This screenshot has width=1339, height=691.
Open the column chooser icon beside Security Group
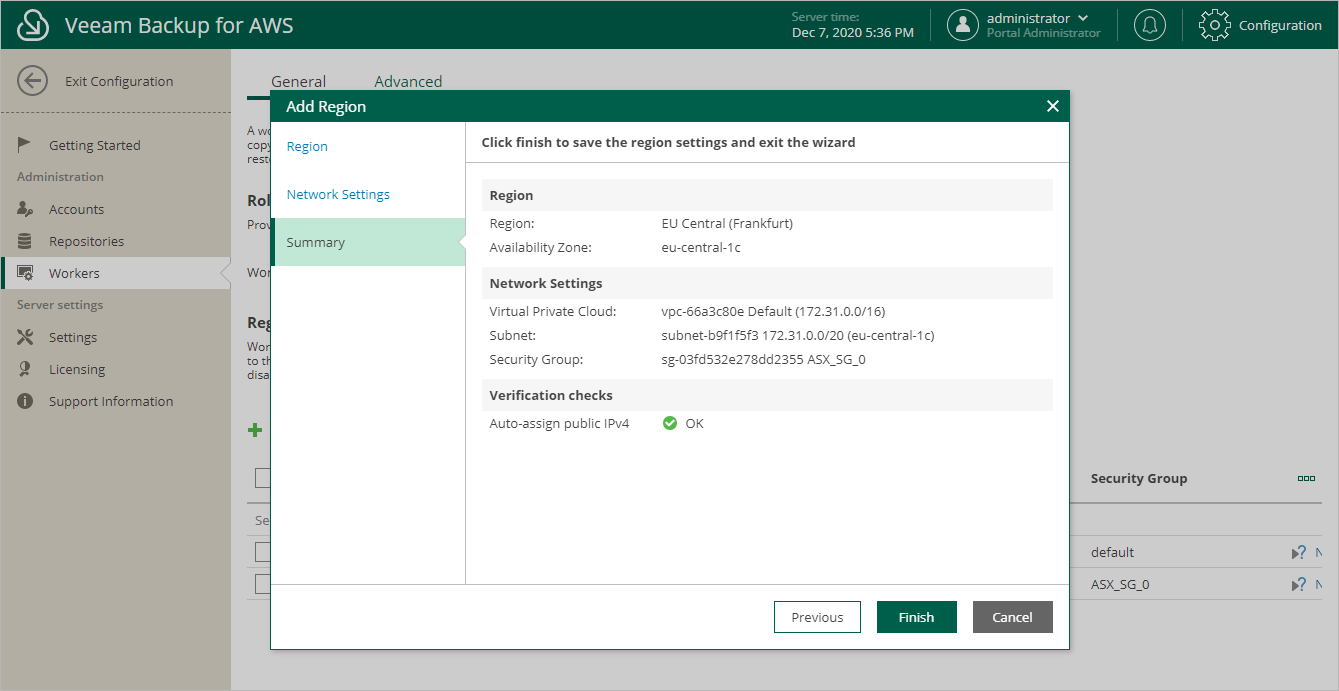[1306, 478]
